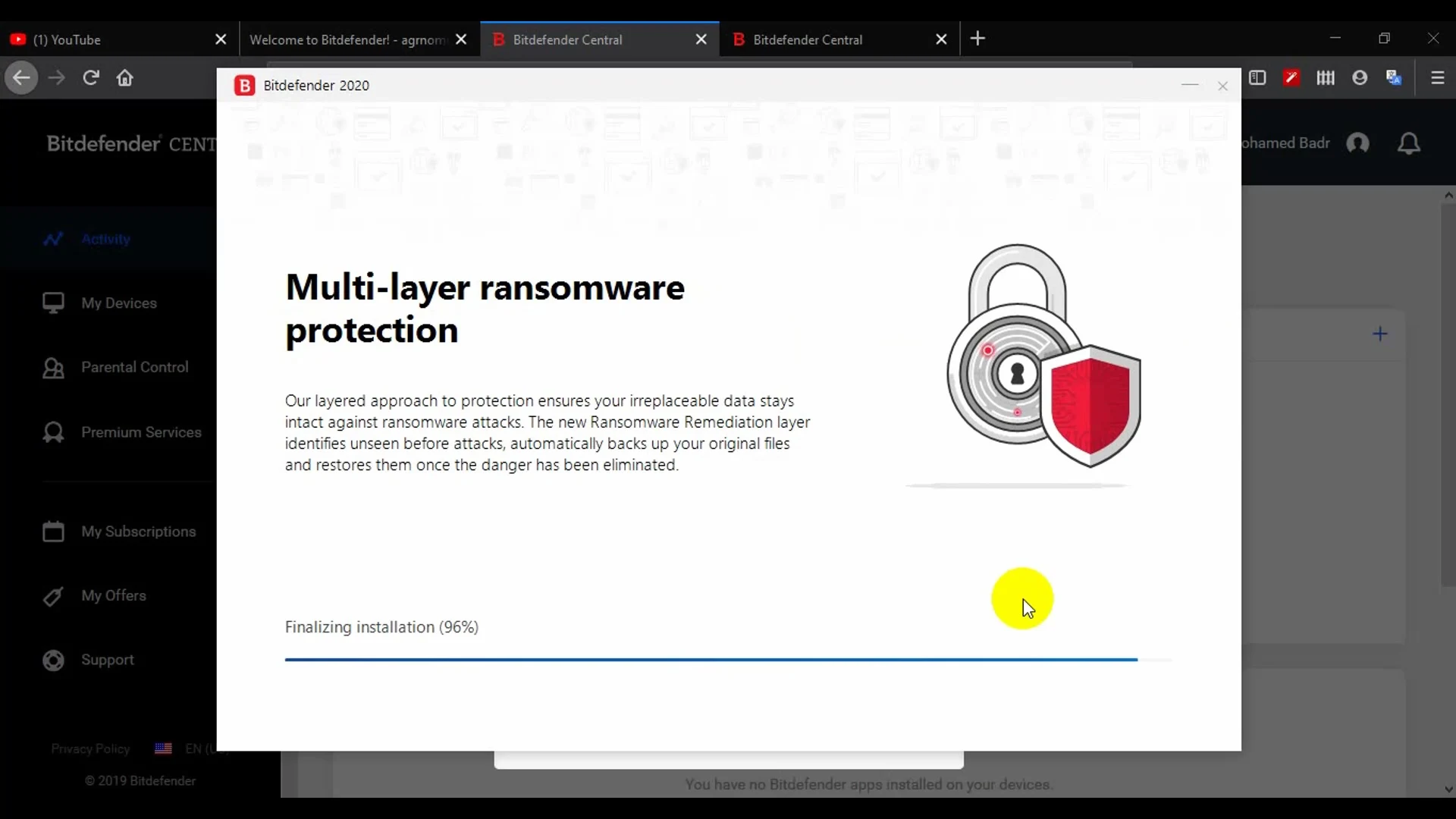Viewport: 1456px width, 819px height.
Task: Close the Bitdefender 2020 installer window
Action: pos(1222,86)
